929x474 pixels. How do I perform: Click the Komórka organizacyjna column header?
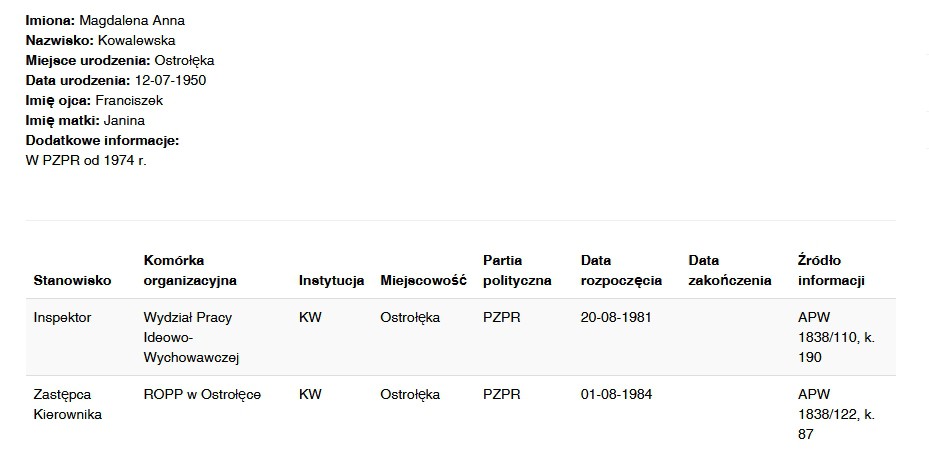pyautogui.click(x=190, y=271)
